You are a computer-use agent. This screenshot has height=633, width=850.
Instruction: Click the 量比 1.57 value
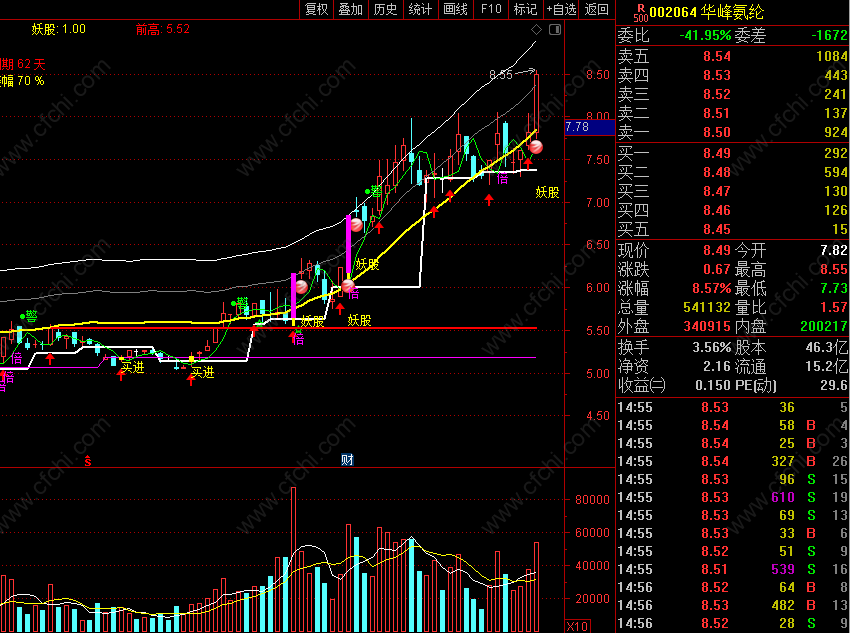point(834,307)
